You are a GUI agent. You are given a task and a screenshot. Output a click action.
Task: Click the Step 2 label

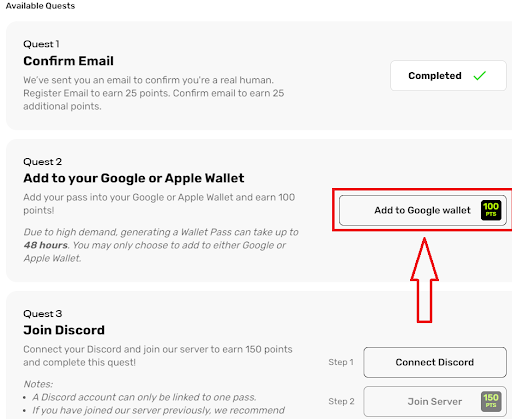pyautogui.click(x=341, y=401)
